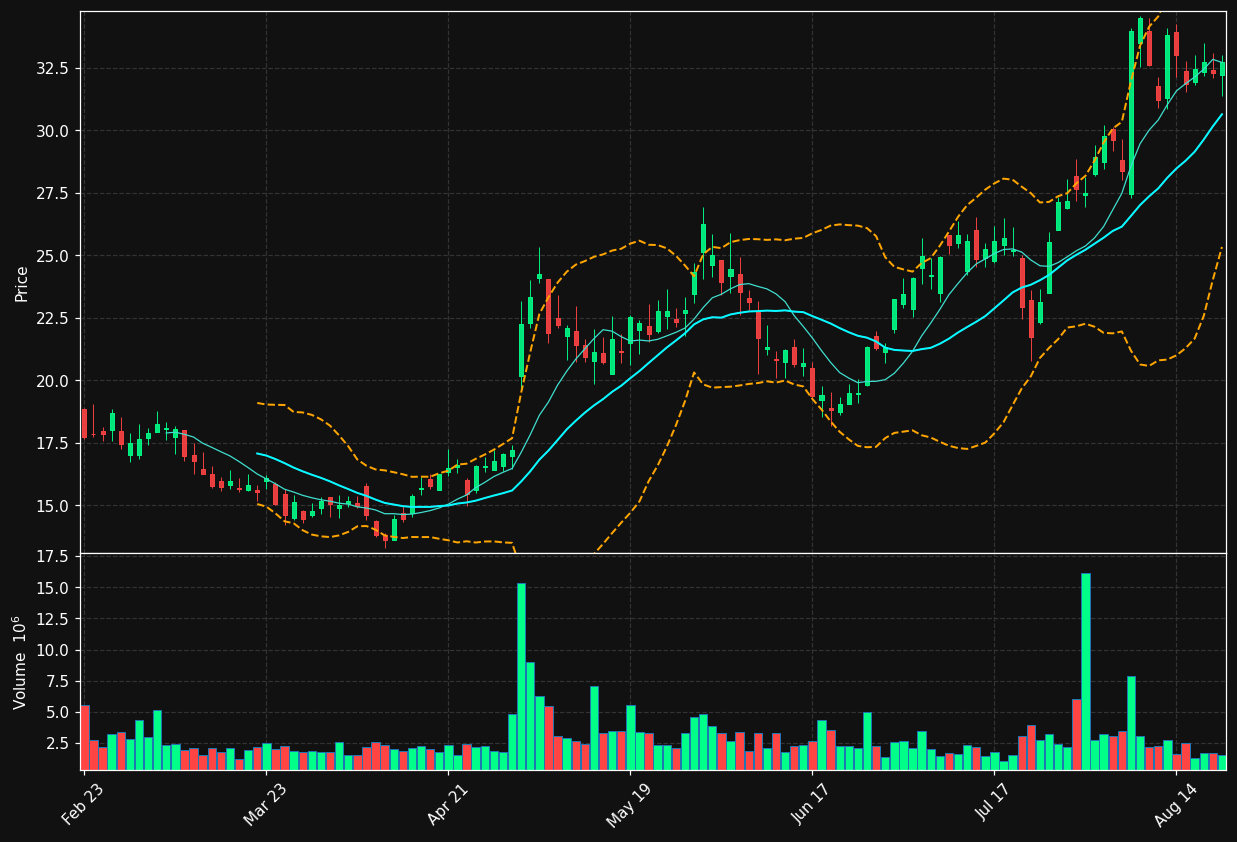1237x842 pixels.
Task: Click the tallest green volume bar near August
Action: point(1086,671)
